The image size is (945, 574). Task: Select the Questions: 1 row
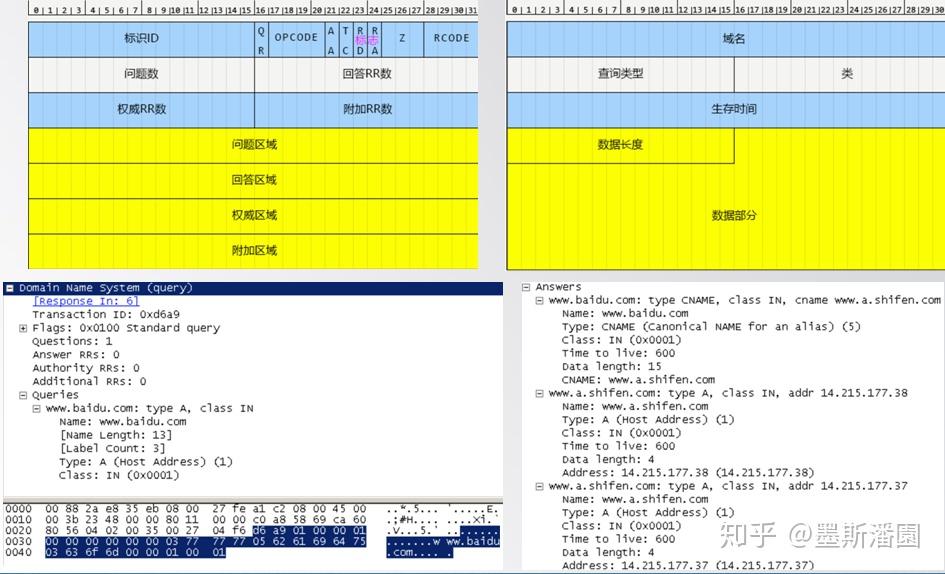(x=72, y=341)
